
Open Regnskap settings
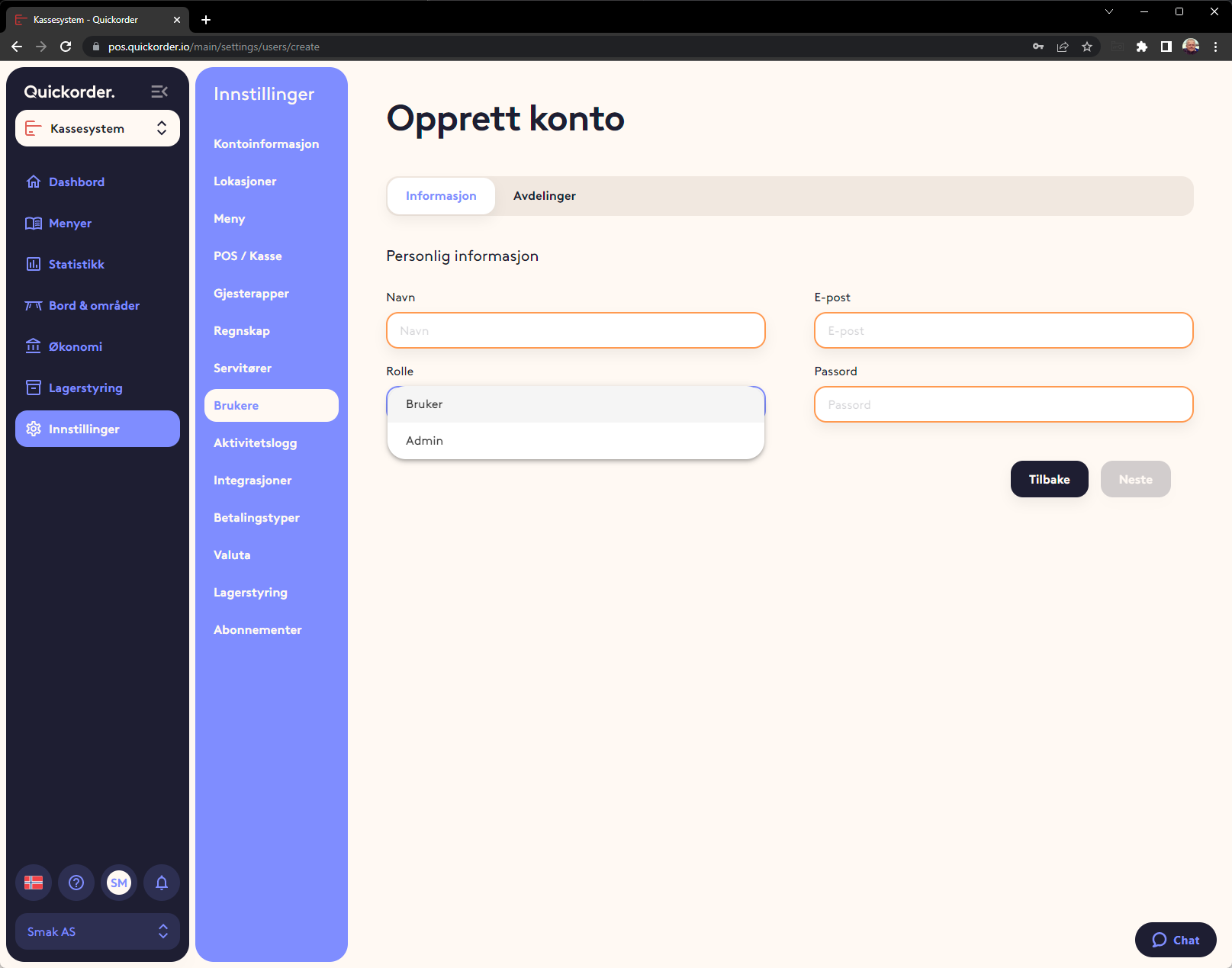(x=242, y=330)
